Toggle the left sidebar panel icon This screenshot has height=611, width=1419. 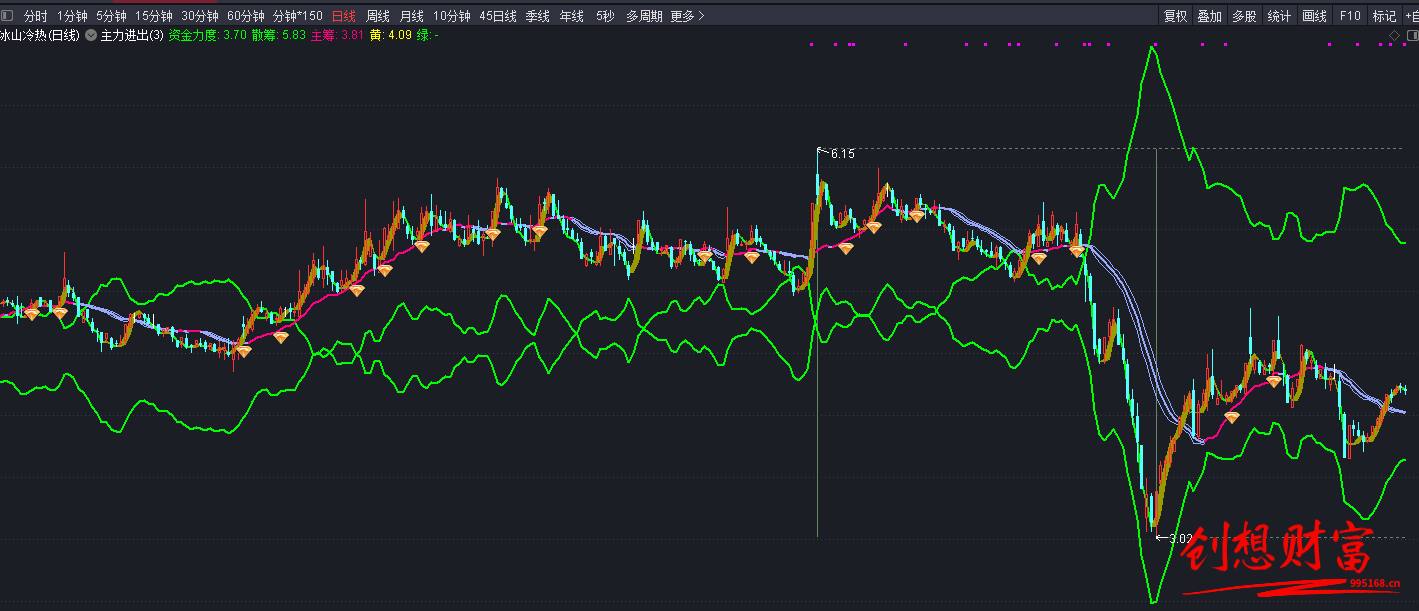click(7, 16)
